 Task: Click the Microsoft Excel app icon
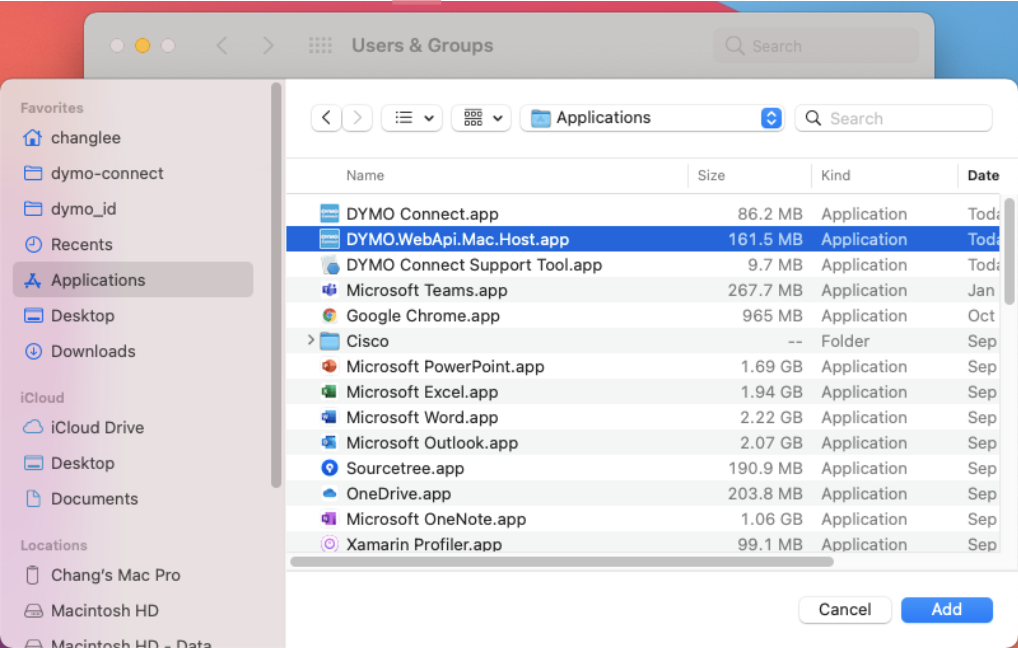point(329,392)
